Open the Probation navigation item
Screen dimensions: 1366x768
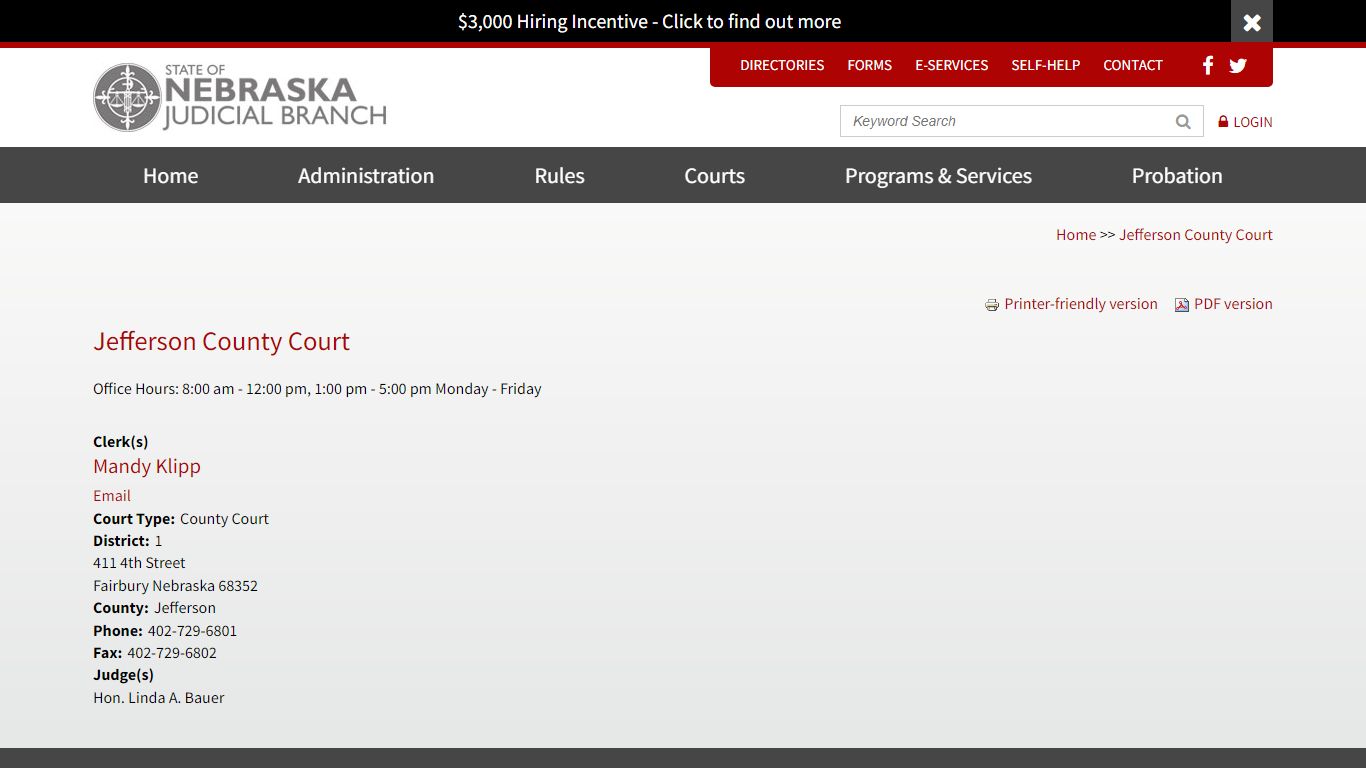[x=1177, y=175]
